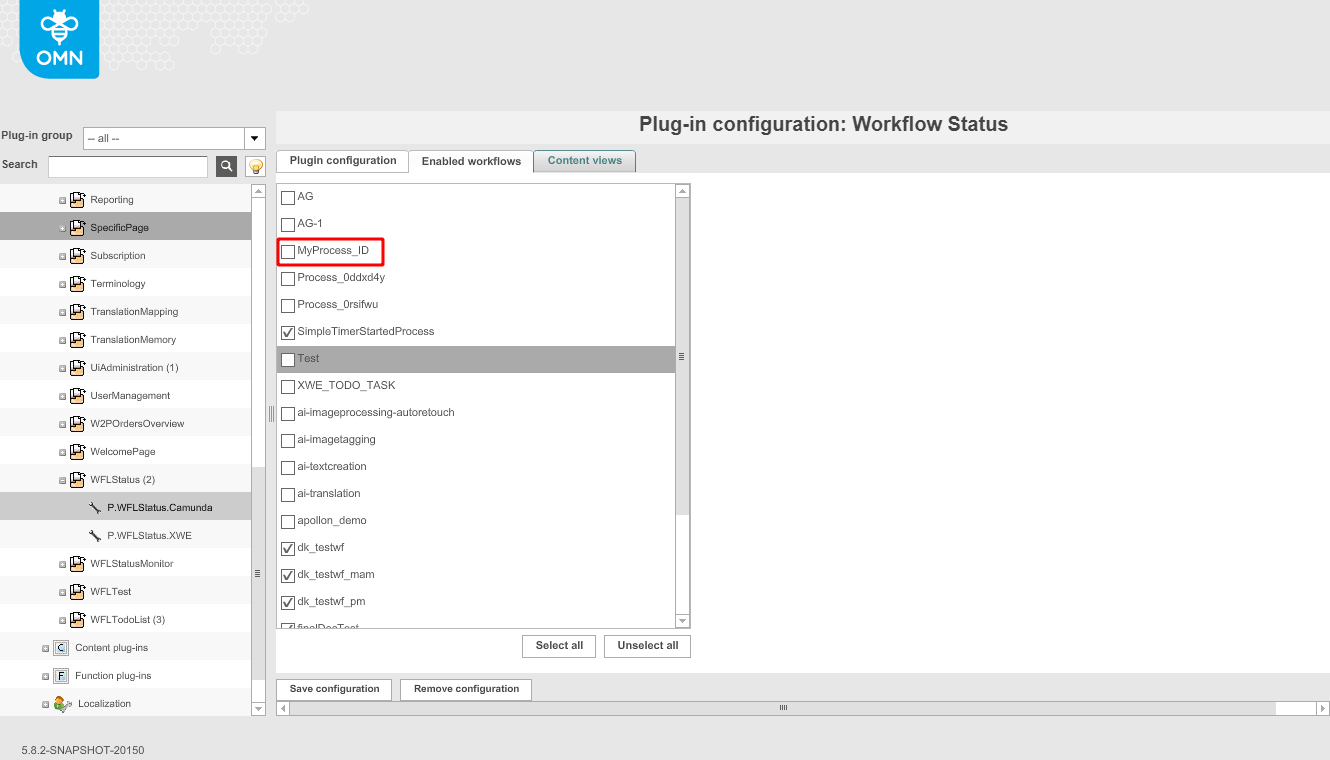Open the Content views tab
Screen dimensions: 1330x760
pyautogui.click(x=584, y=161)
